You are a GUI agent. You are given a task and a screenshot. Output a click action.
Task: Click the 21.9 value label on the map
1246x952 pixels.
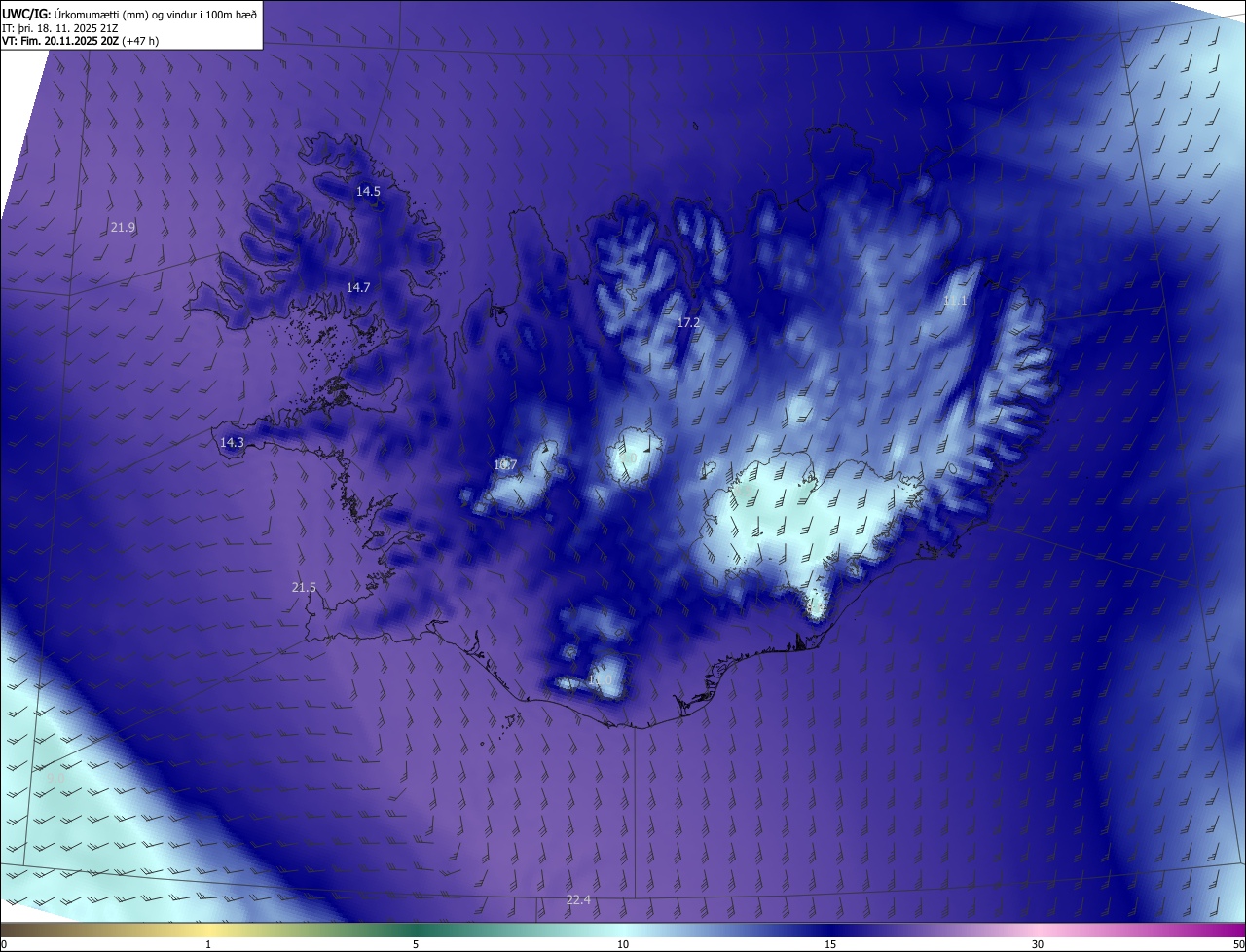coord(123,227)
